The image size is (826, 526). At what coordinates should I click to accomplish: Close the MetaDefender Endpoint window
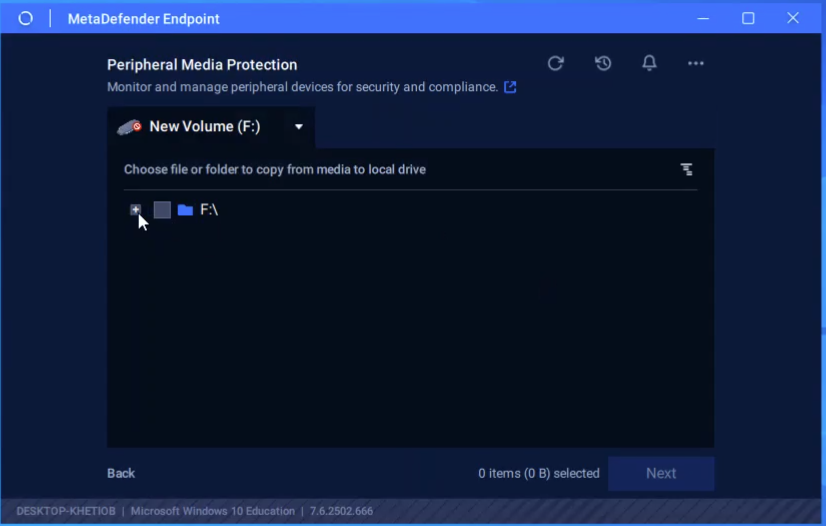(793, 18)
